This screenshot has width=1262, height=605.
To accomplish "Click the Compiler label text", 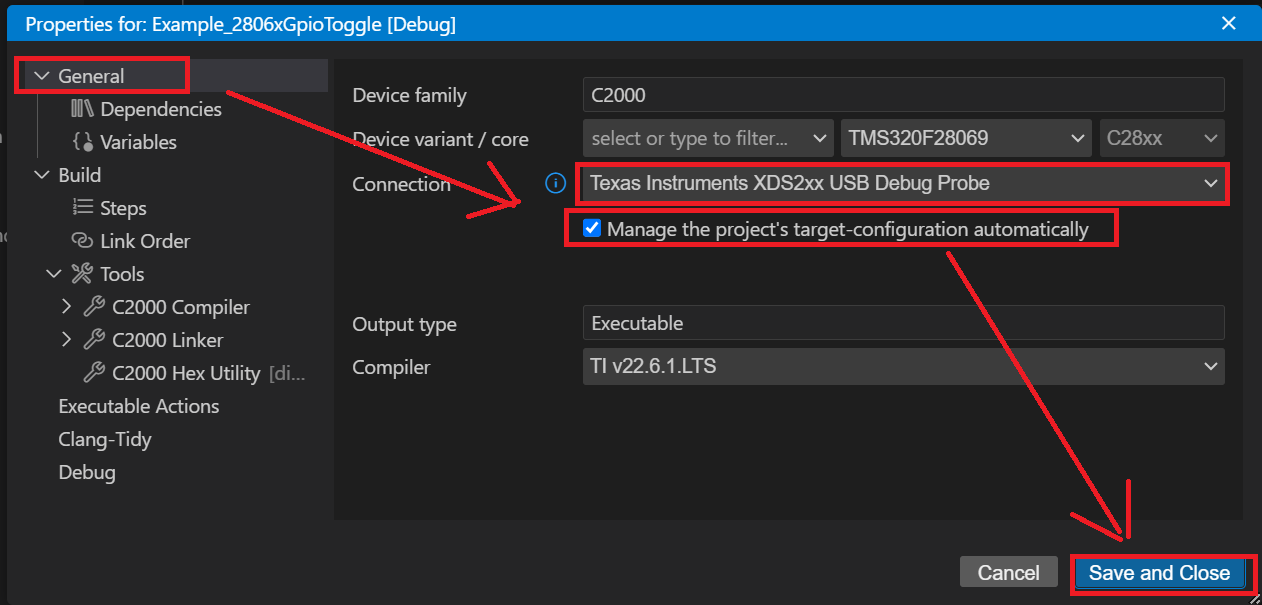I will point(391,367).
